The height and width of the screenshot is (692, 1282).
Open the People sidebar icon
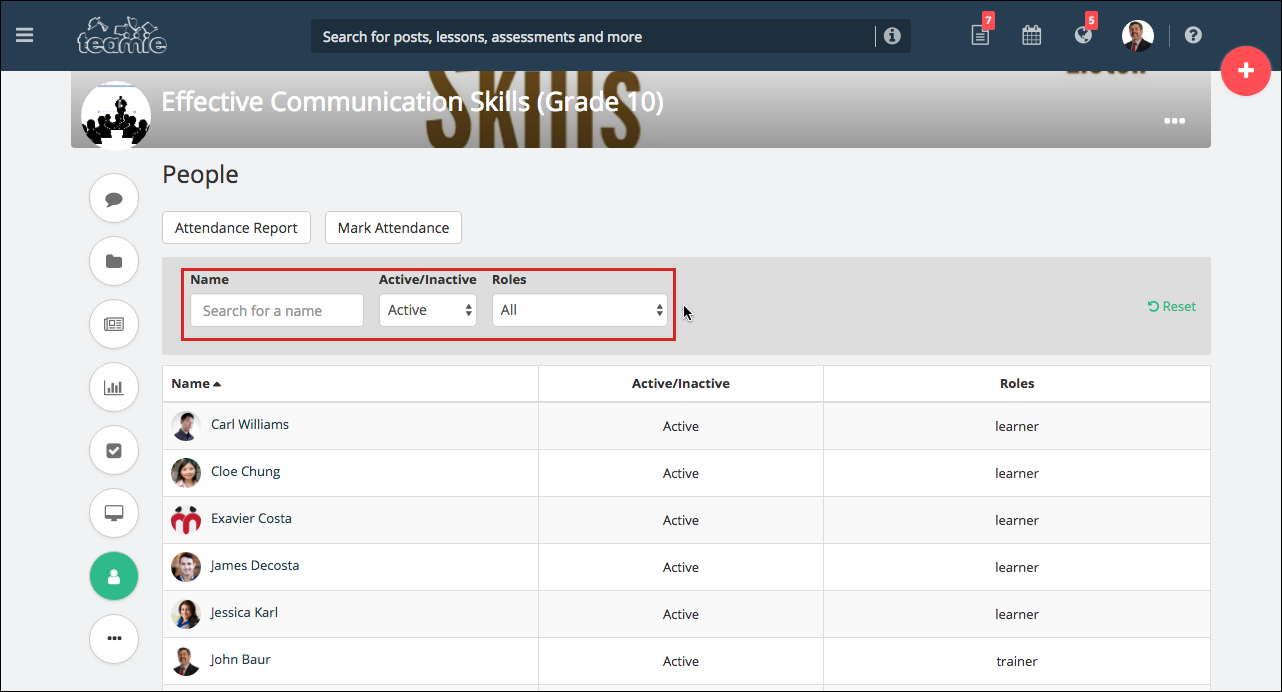(114, 576)
